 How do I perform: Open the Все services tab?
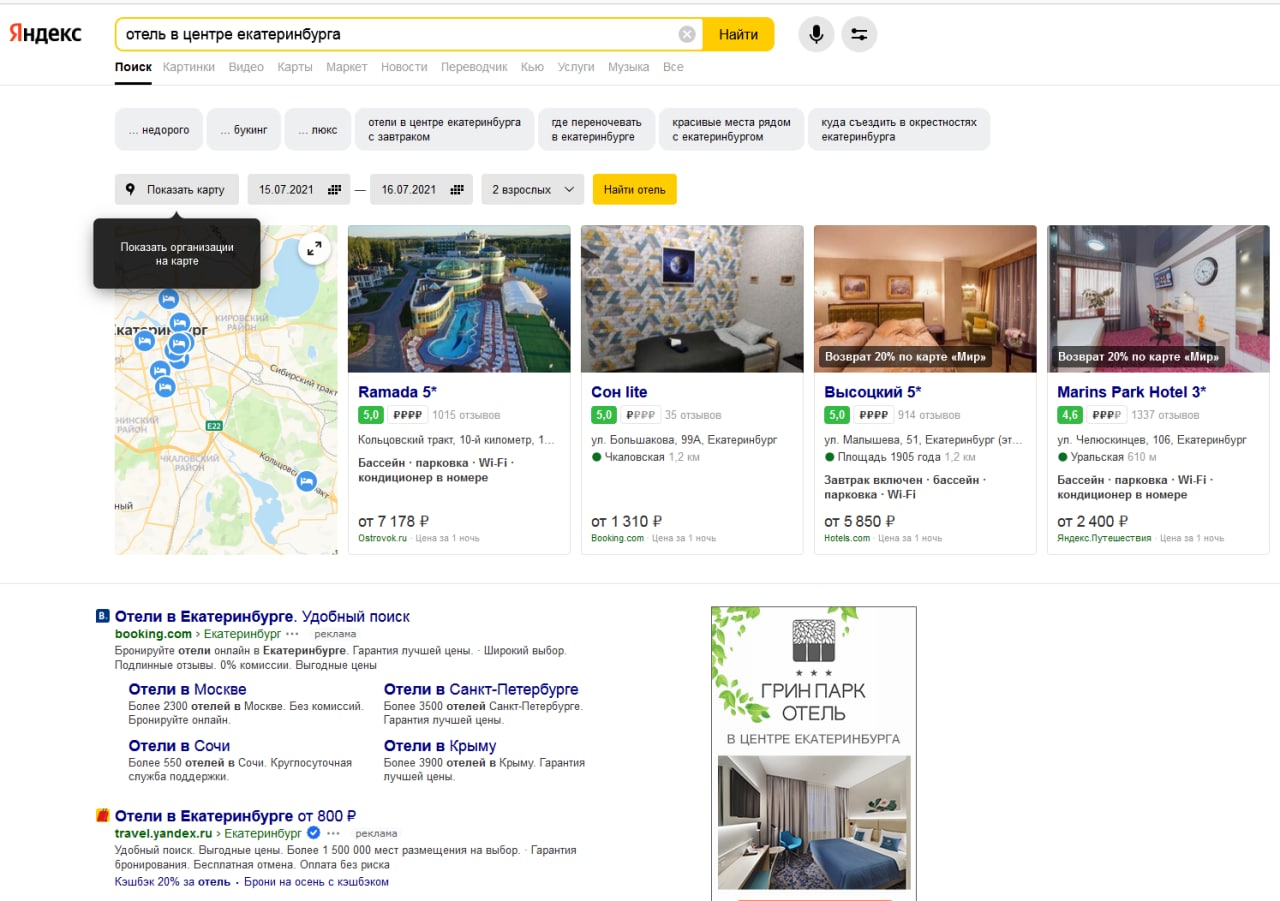tap(673, 67)
